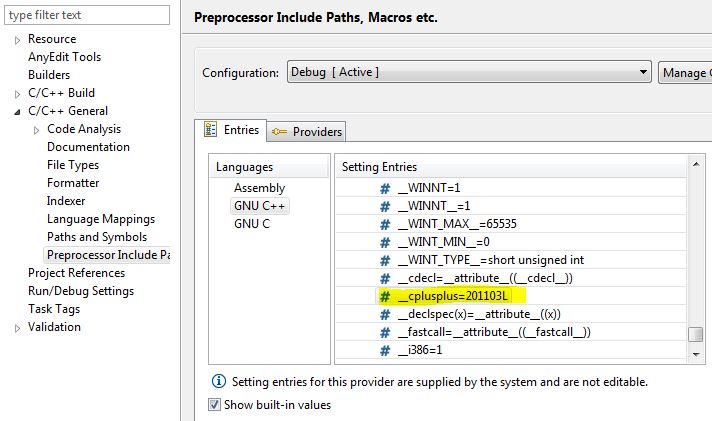Click the Manage Configurations button
712x421 pixels.
[685, 72]
